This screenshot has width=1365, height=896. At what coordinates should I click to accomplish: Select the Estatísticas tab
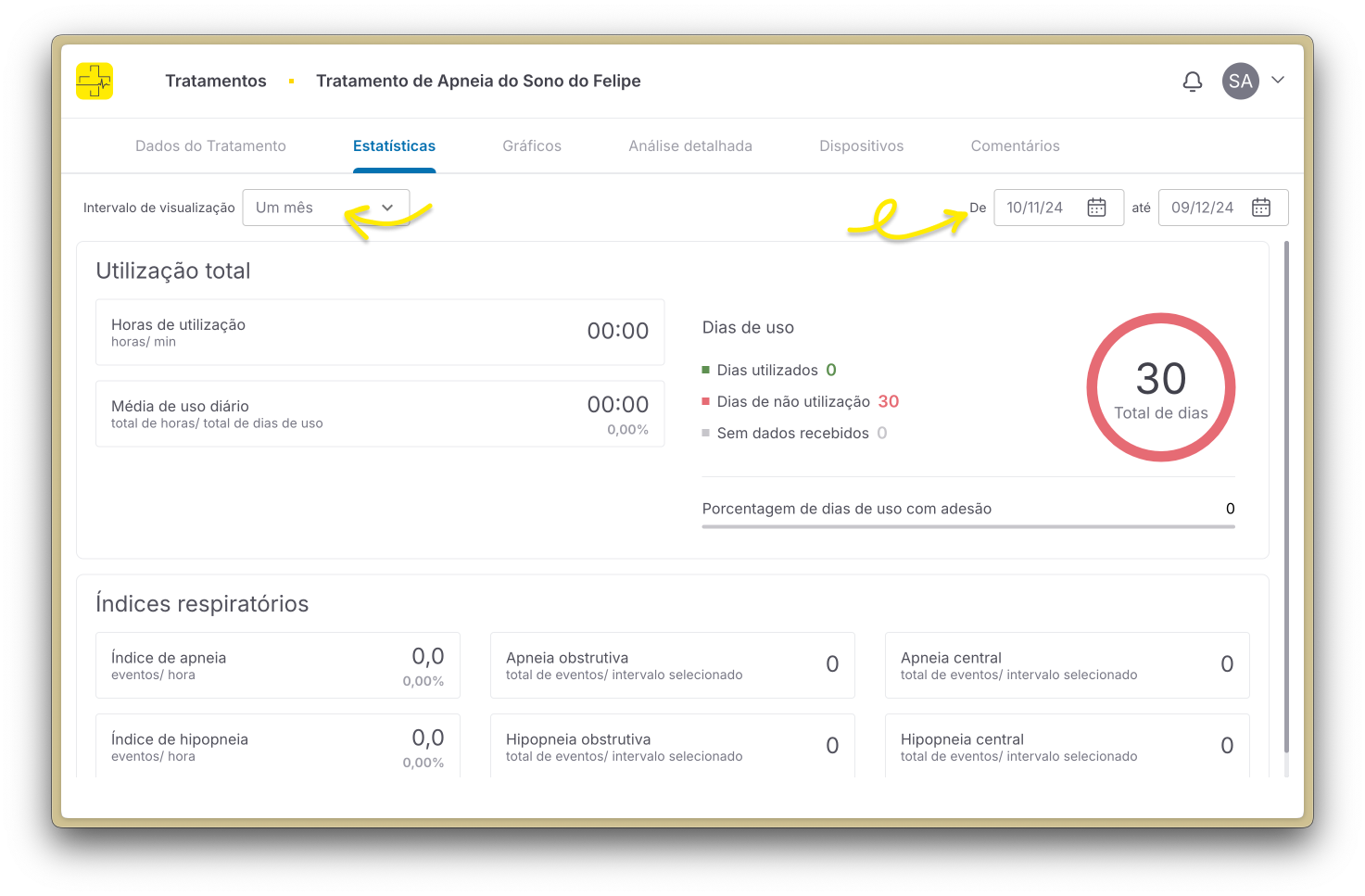pos(394,145)
